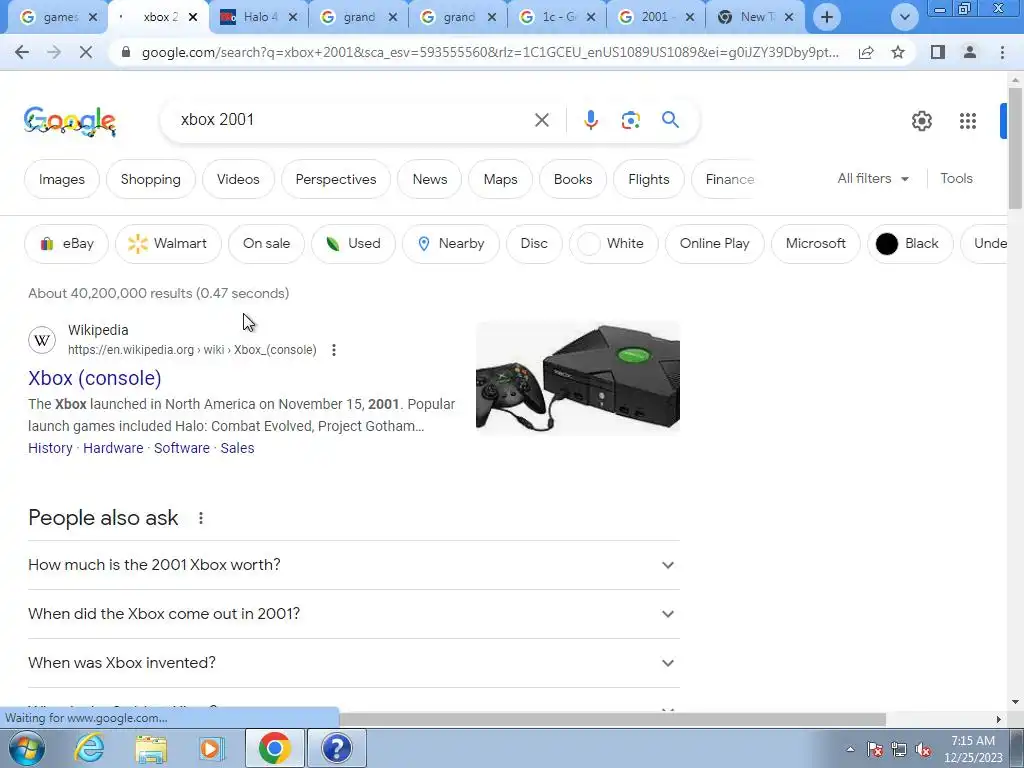Click the browser back arrow

tap(22, 52)
